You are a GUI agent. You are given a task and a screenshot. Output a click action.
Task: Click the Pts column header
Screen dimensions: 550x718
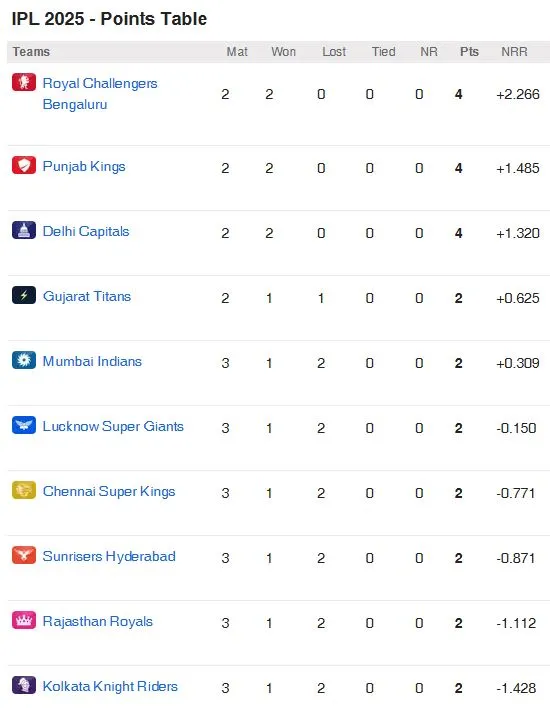point(469,52)
